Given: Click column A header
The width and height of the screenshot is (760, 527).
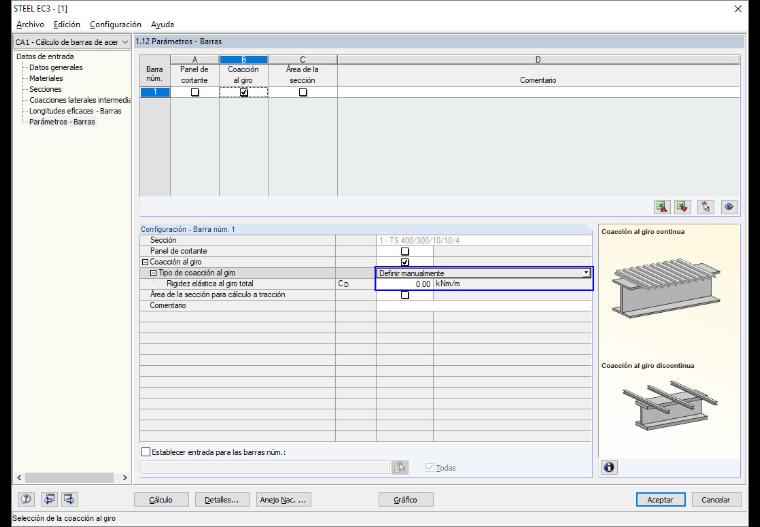Looking at the screenshot, I should tap(195, 60).
